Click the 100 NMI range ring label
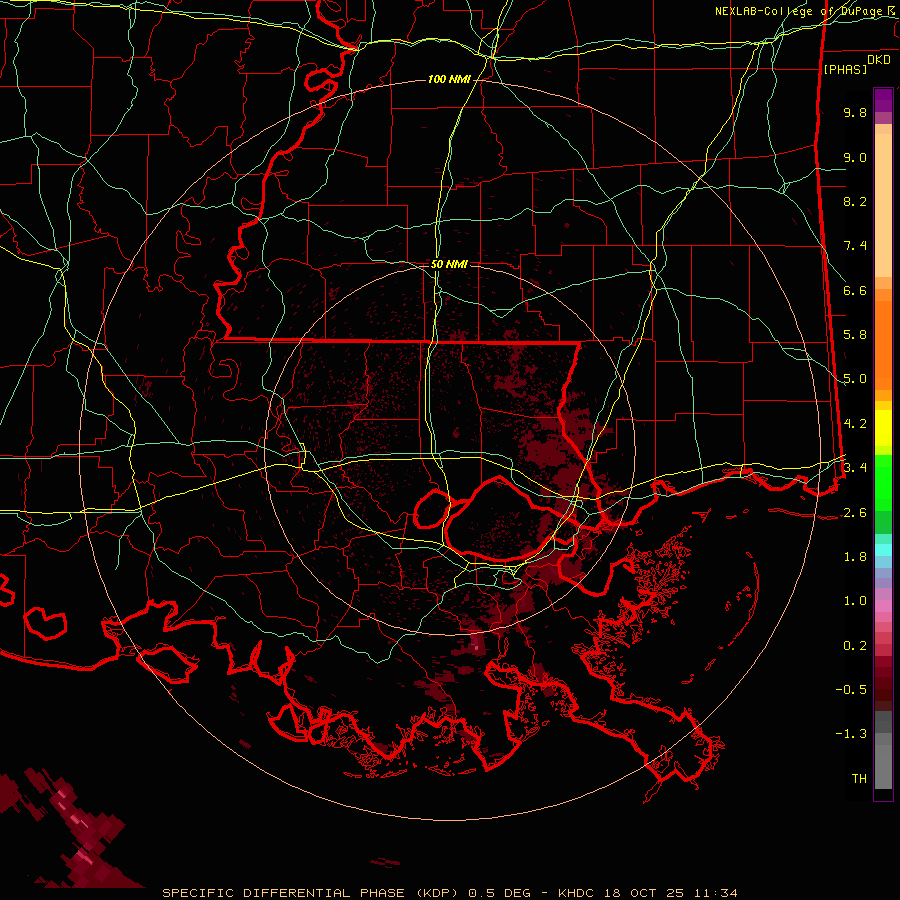900x900 pixels. (x=449, y=79)
